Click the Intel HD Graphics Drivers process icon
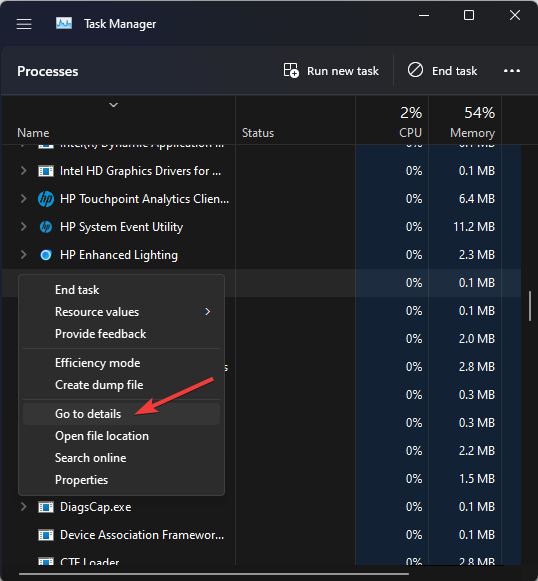 click(46, 171)
